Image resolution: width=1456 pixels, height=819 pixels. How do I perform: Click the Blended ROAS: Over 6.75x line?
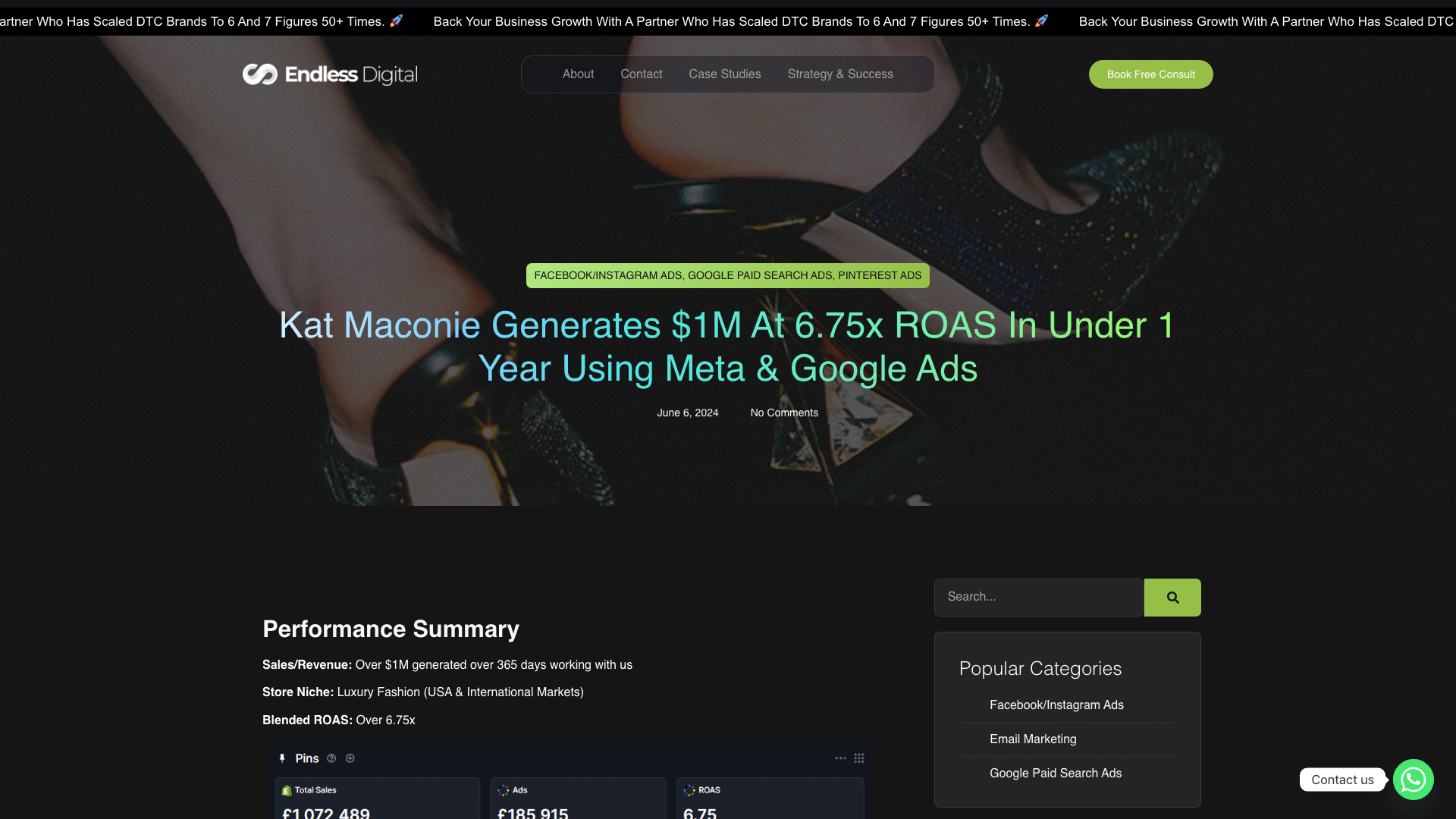339,720
